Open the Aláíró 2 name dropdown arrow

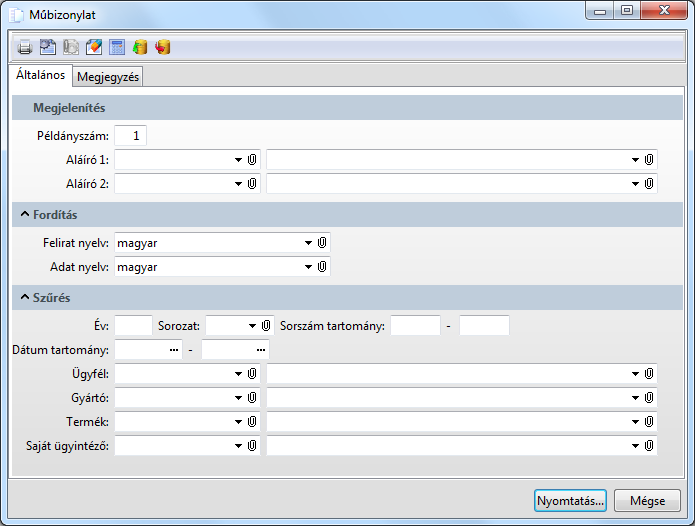point(636,184)
